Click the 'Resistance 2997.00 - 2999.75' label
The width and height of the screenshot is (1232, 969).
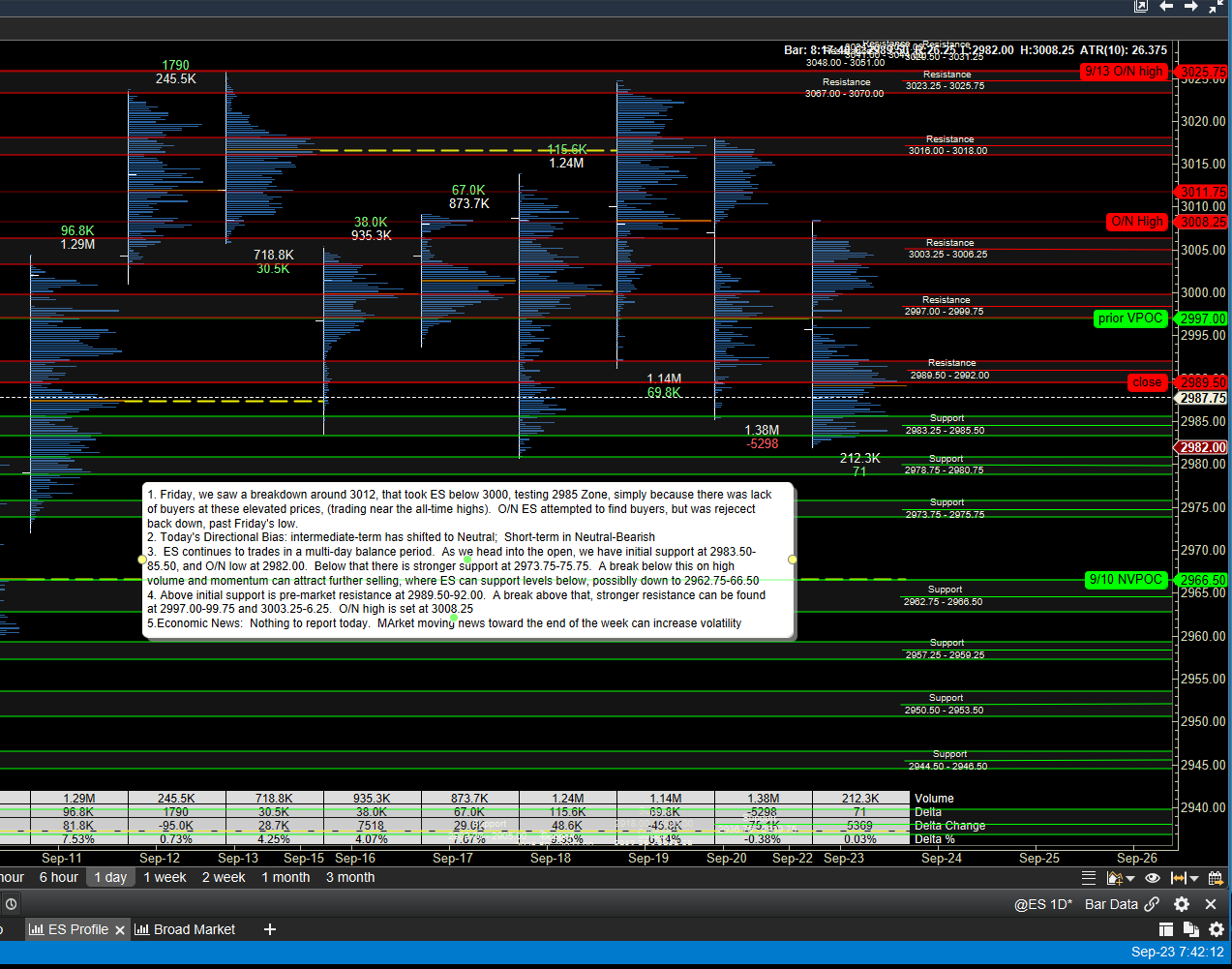click(x=945, y=306)
